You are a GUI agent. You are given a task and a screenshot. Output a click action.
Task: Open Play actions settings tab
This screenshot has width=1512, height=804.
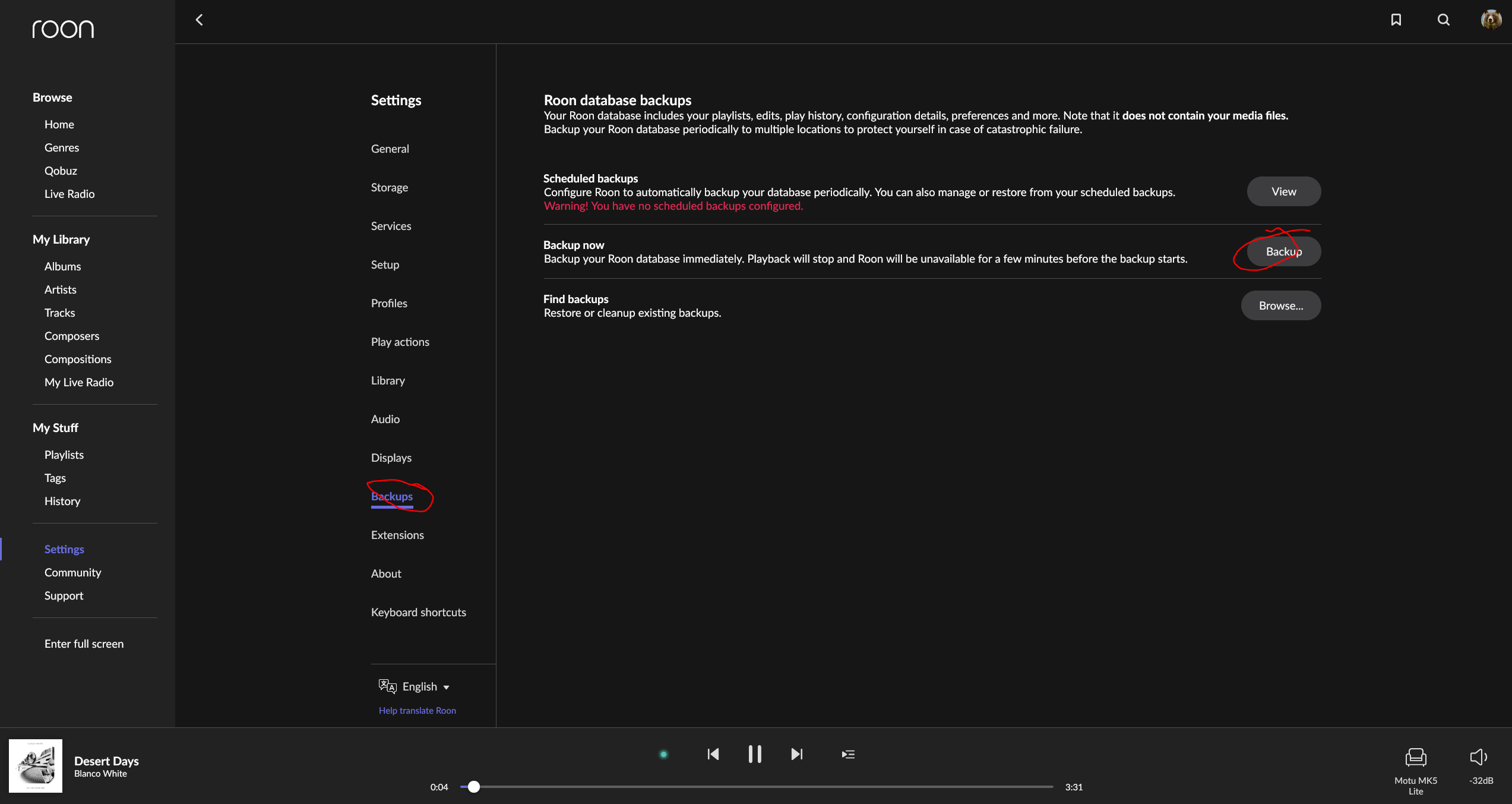click(400, 342)
